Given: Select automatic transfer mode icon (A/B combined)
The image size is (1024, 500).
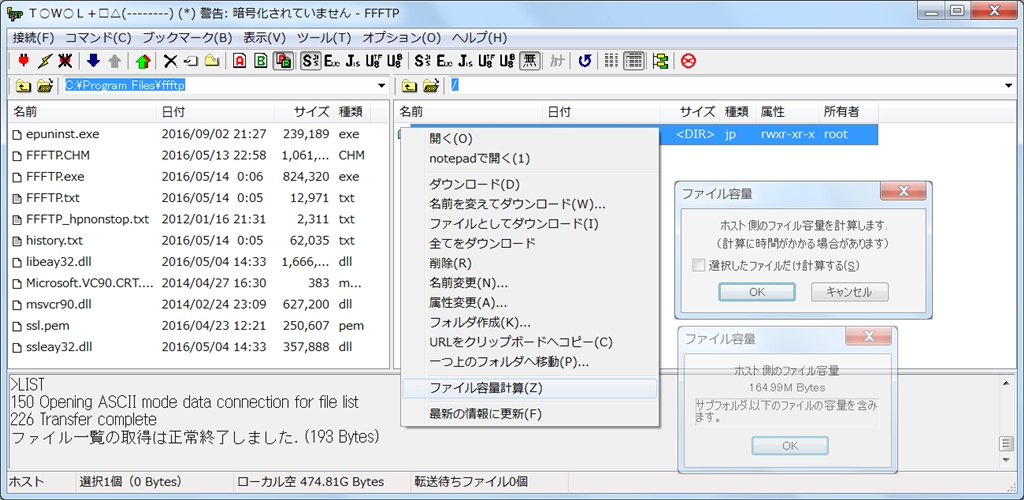Looking at the screenshot, I should point(283,61).
